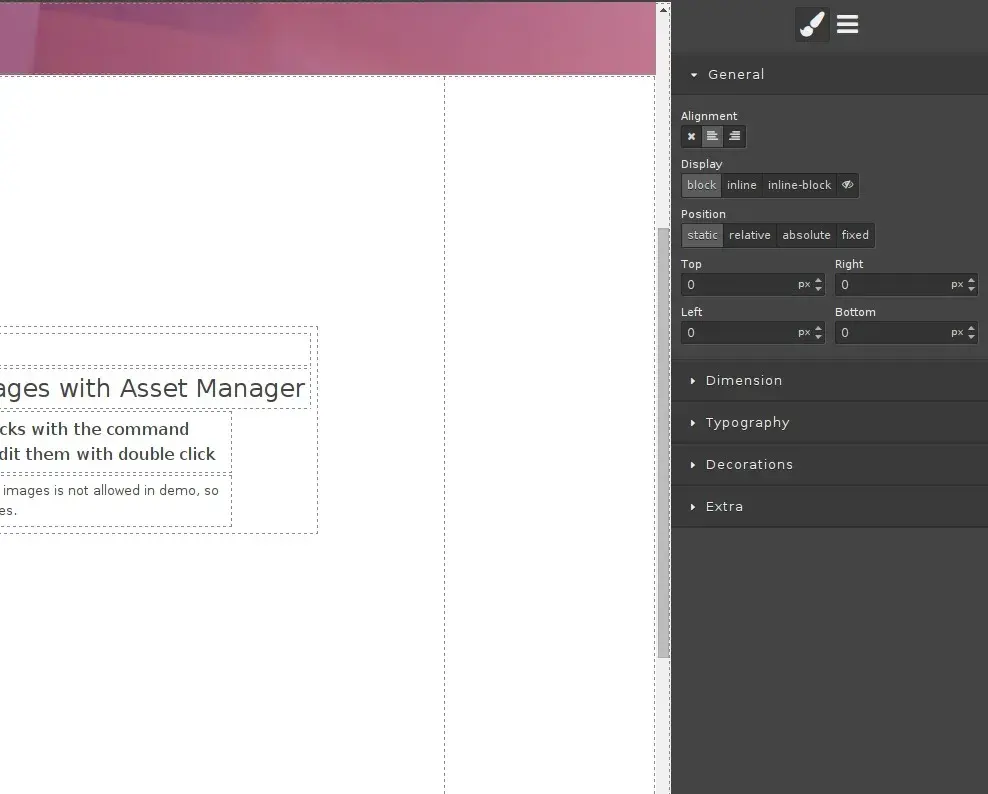Decrease Left value with down arrow
Image resolution: width=988 pixels, height=794 pixels.
(x=819, y=337)
